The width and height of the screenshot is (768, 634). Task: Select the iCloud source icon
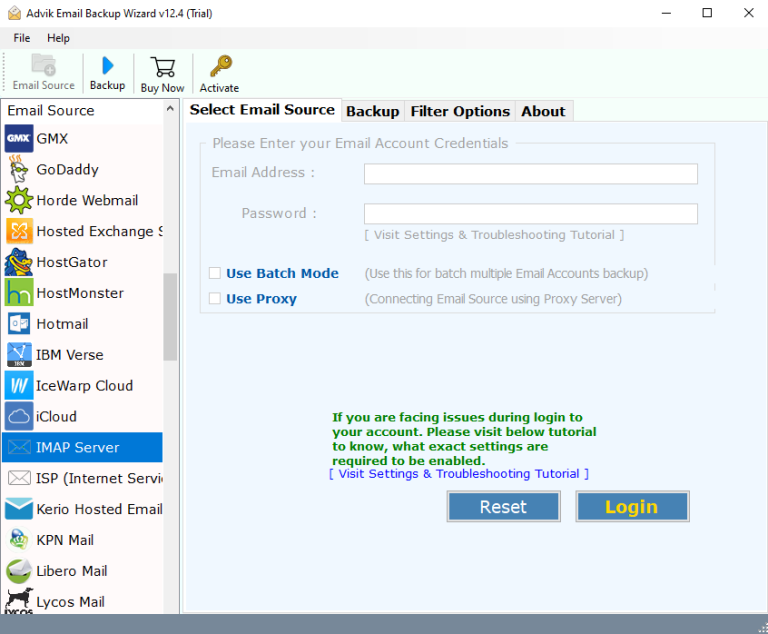19,417
